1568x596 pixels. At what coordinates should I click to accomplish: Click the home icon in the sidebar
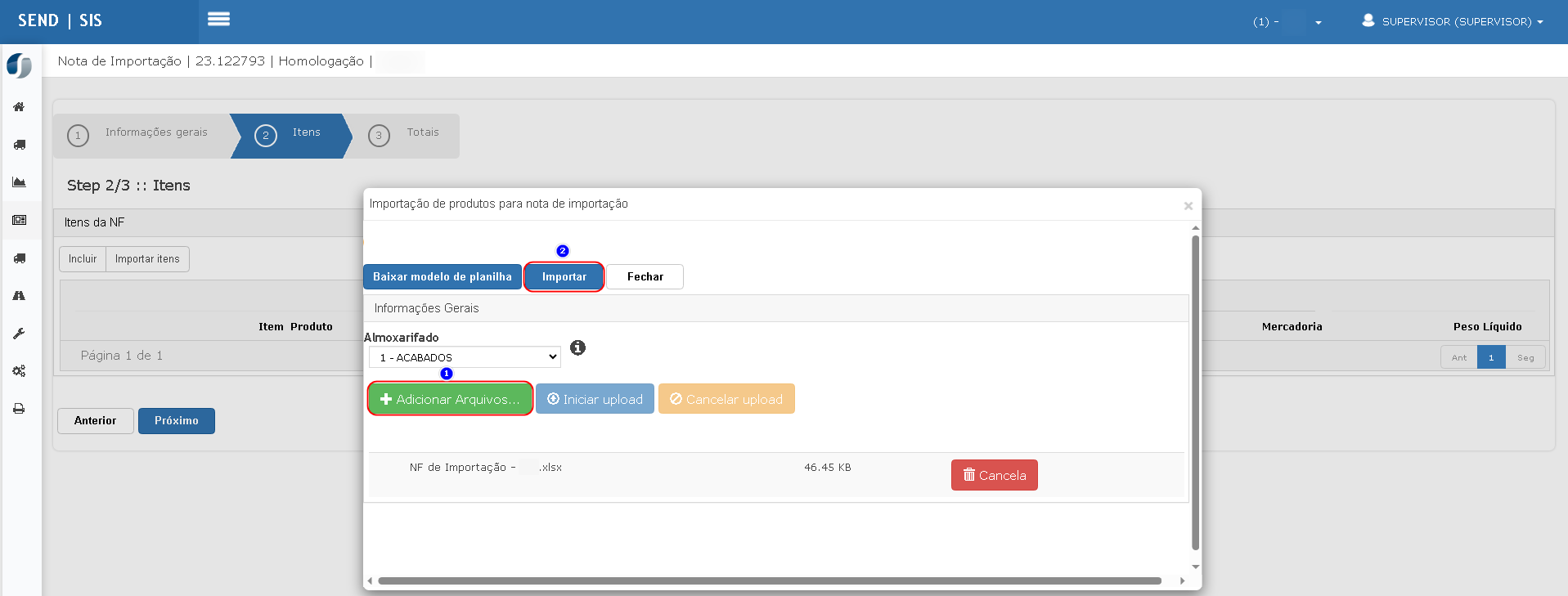(x=19, y=107)
